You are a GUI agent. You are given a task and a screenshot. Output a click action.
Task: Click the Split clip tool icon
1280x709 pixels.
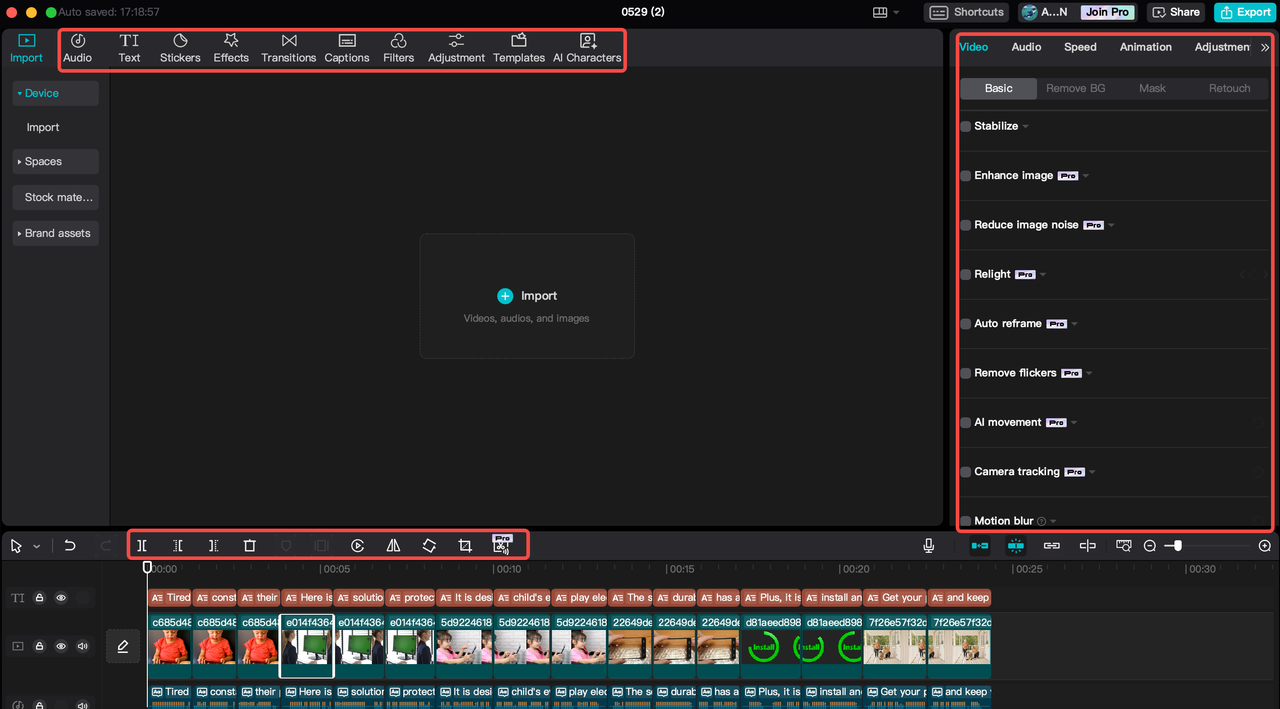[142, 546]
